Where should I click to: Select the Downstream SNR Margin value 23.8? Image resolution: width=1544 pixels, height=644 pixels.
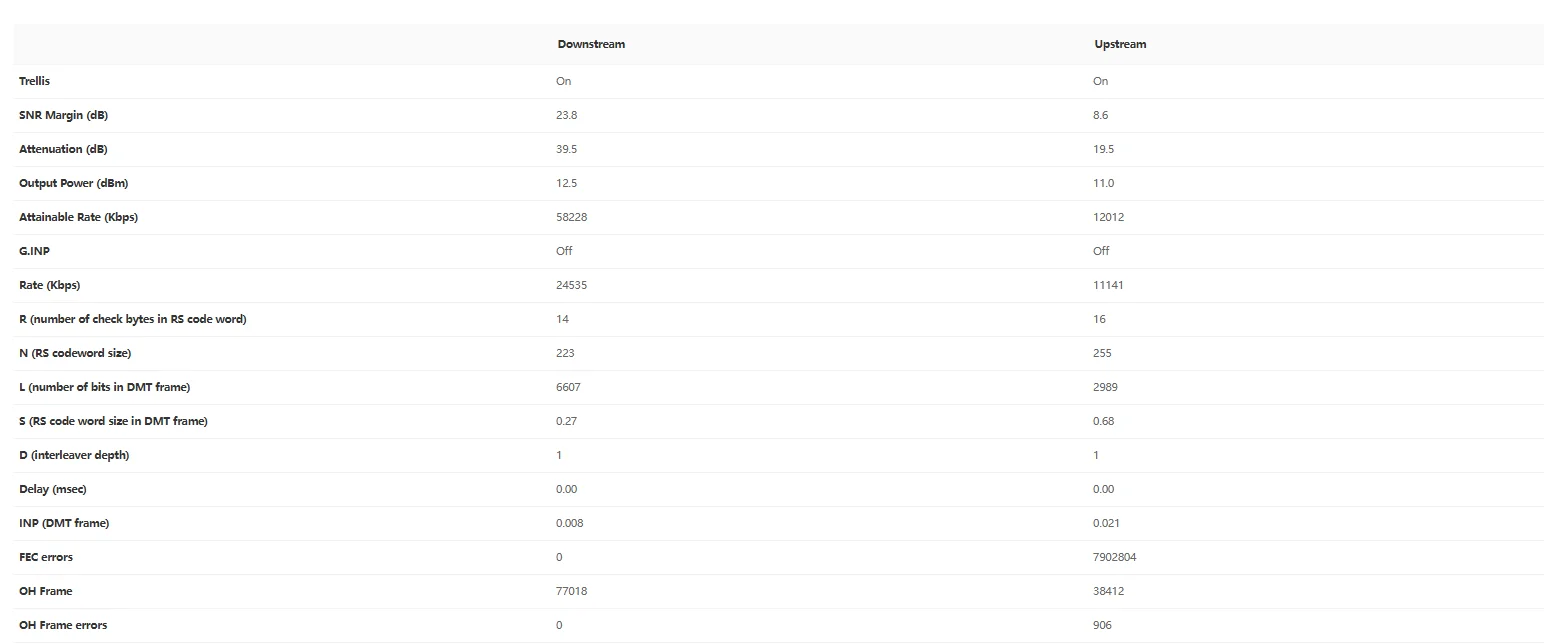[566, 115]
